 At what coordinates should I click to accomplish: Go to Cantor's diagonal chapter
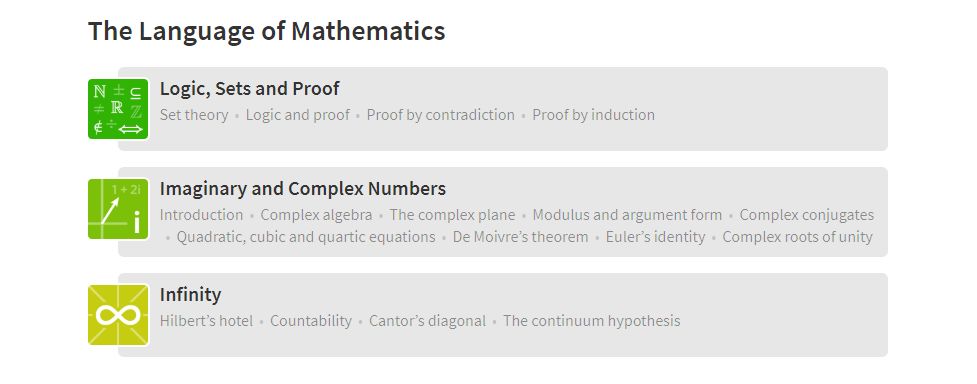(427, 321)
